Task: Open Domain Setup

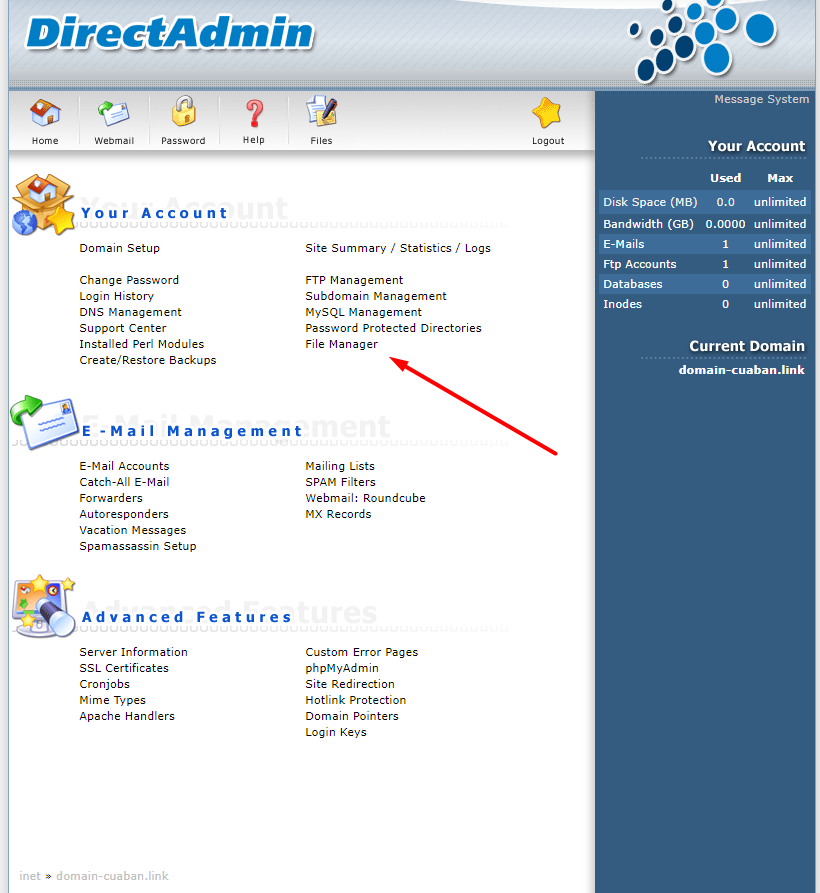Action: pyautogui.click(x=120, y=248)
